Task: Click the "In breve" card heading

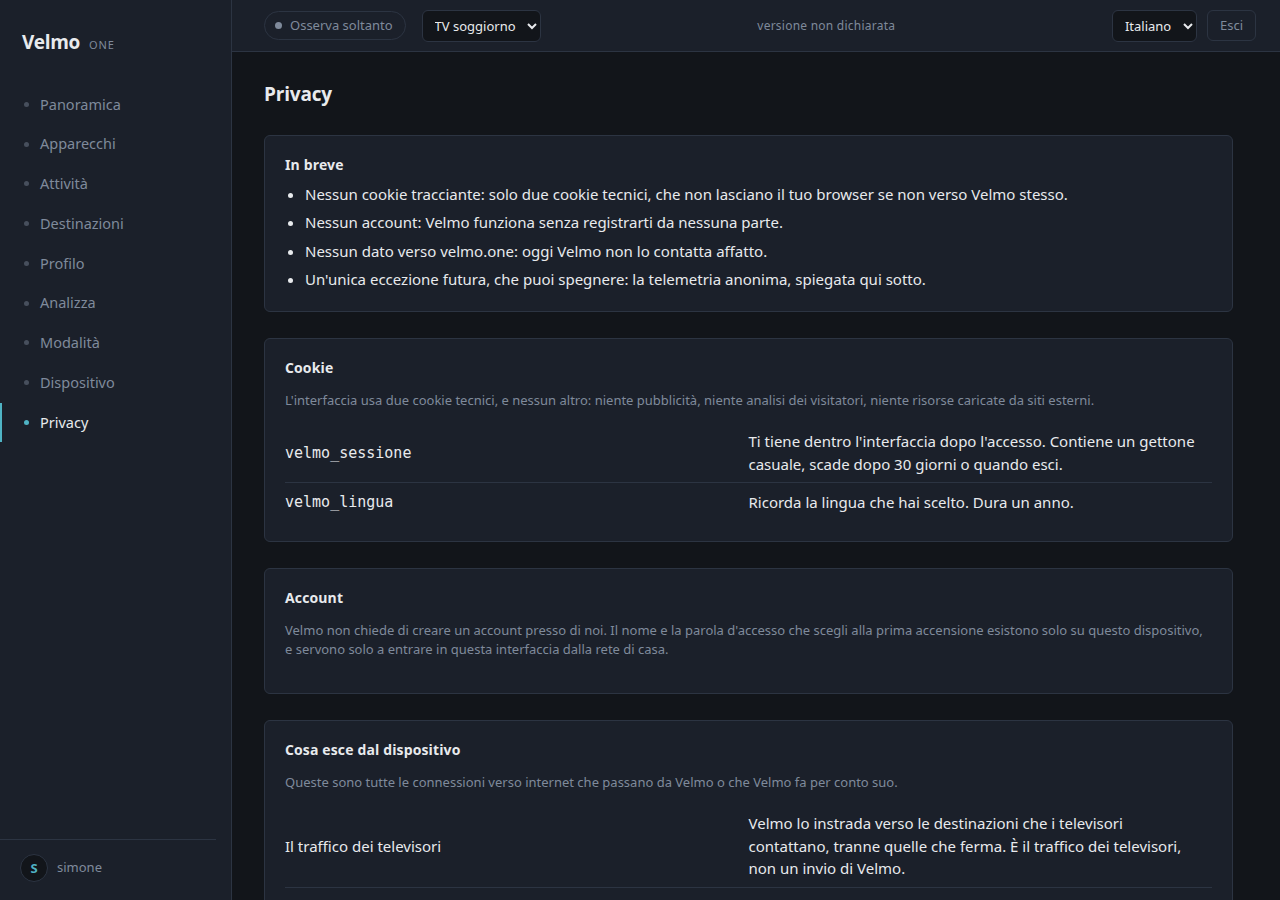Action: pos(314,165)
